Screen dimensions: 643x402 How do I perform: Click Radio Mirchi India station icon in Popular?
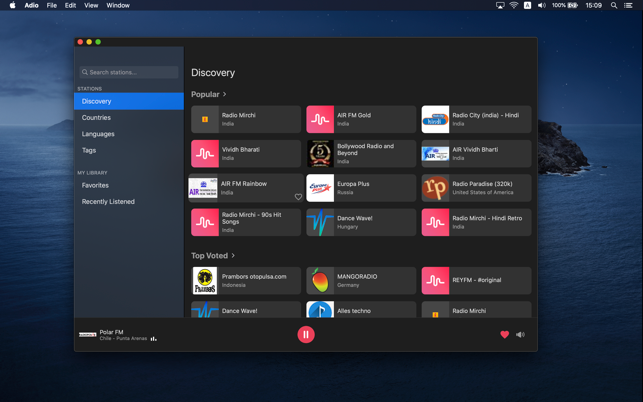pyautogui.click(x=205, y=119)
